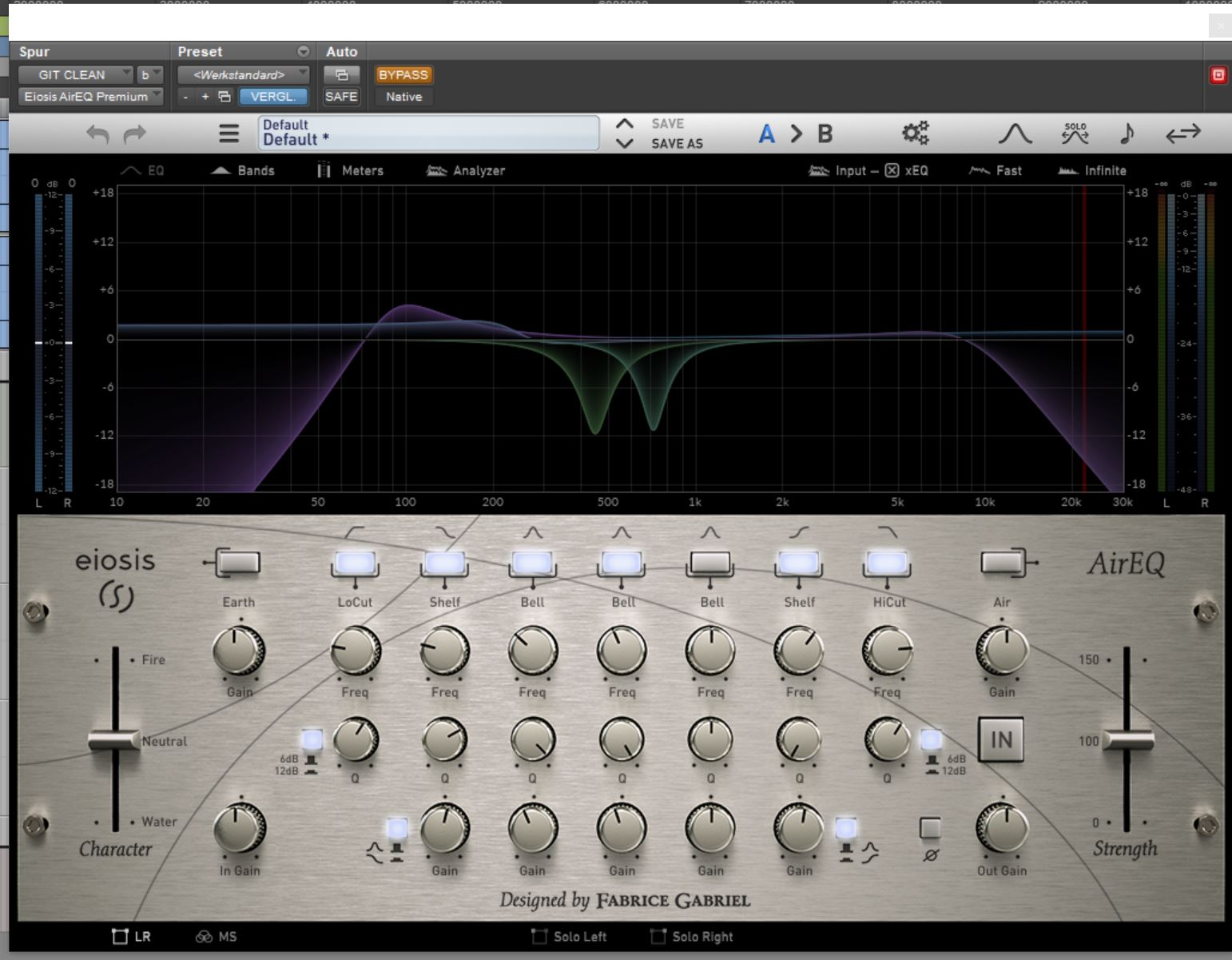Toggle the phase invert checkbox
This screenshot has width=1232, height=960.
(930, 828)
